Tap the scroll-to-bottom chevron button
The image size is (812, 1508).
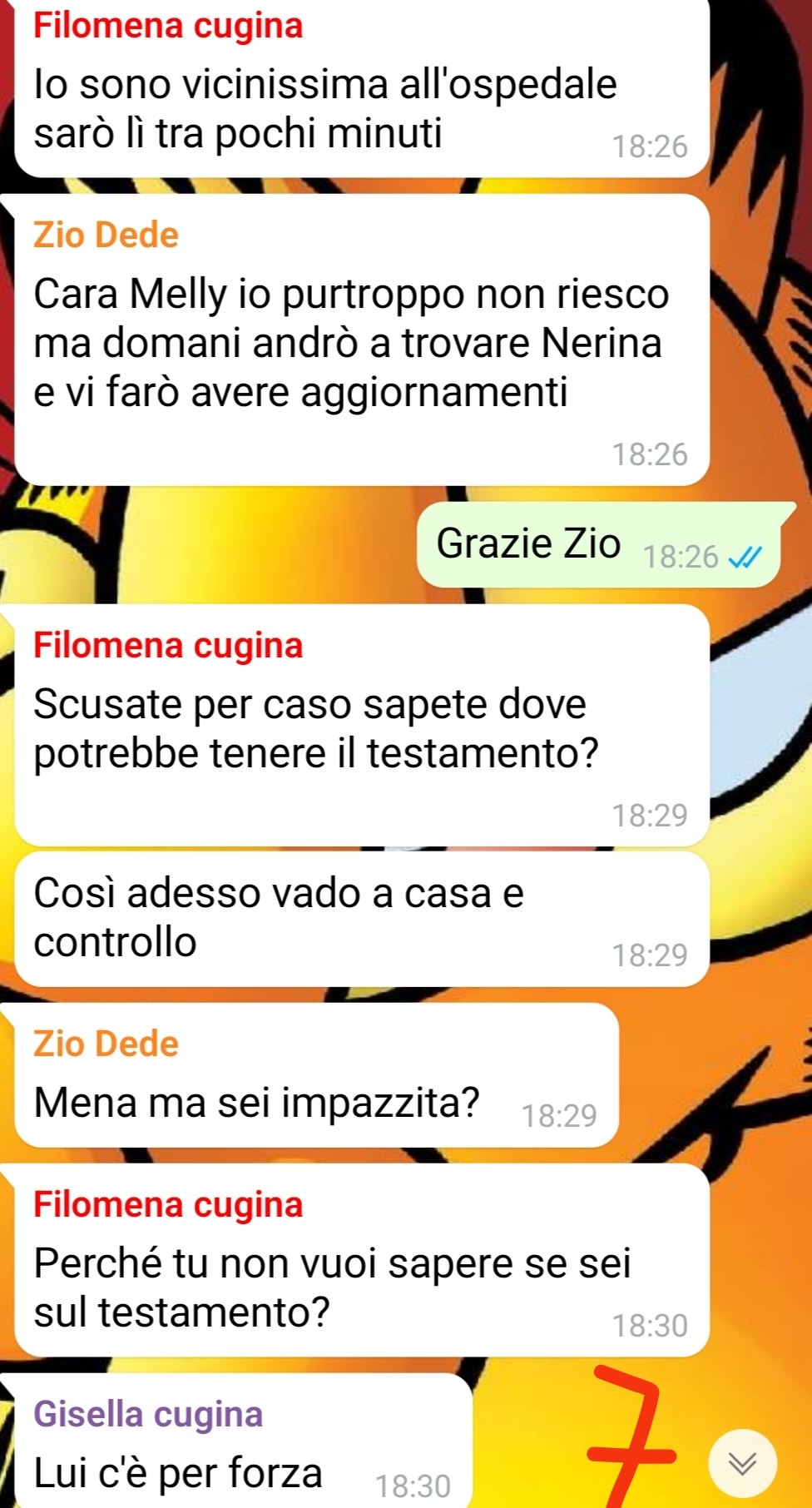tap(742, 1462)
